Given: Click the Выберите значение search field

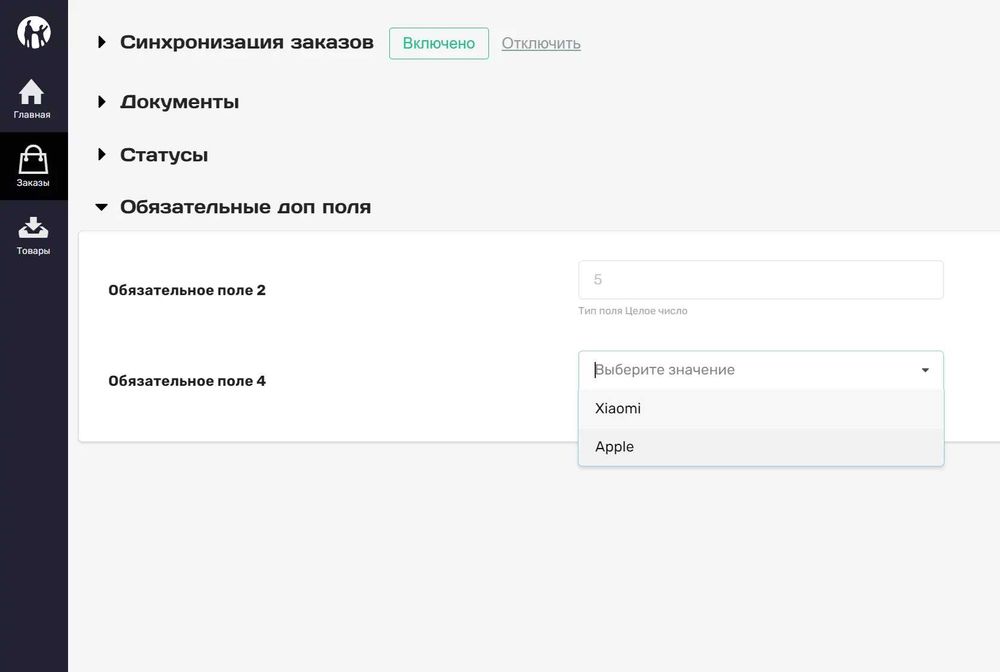Looking at the screenshot, I should [740, 370].
